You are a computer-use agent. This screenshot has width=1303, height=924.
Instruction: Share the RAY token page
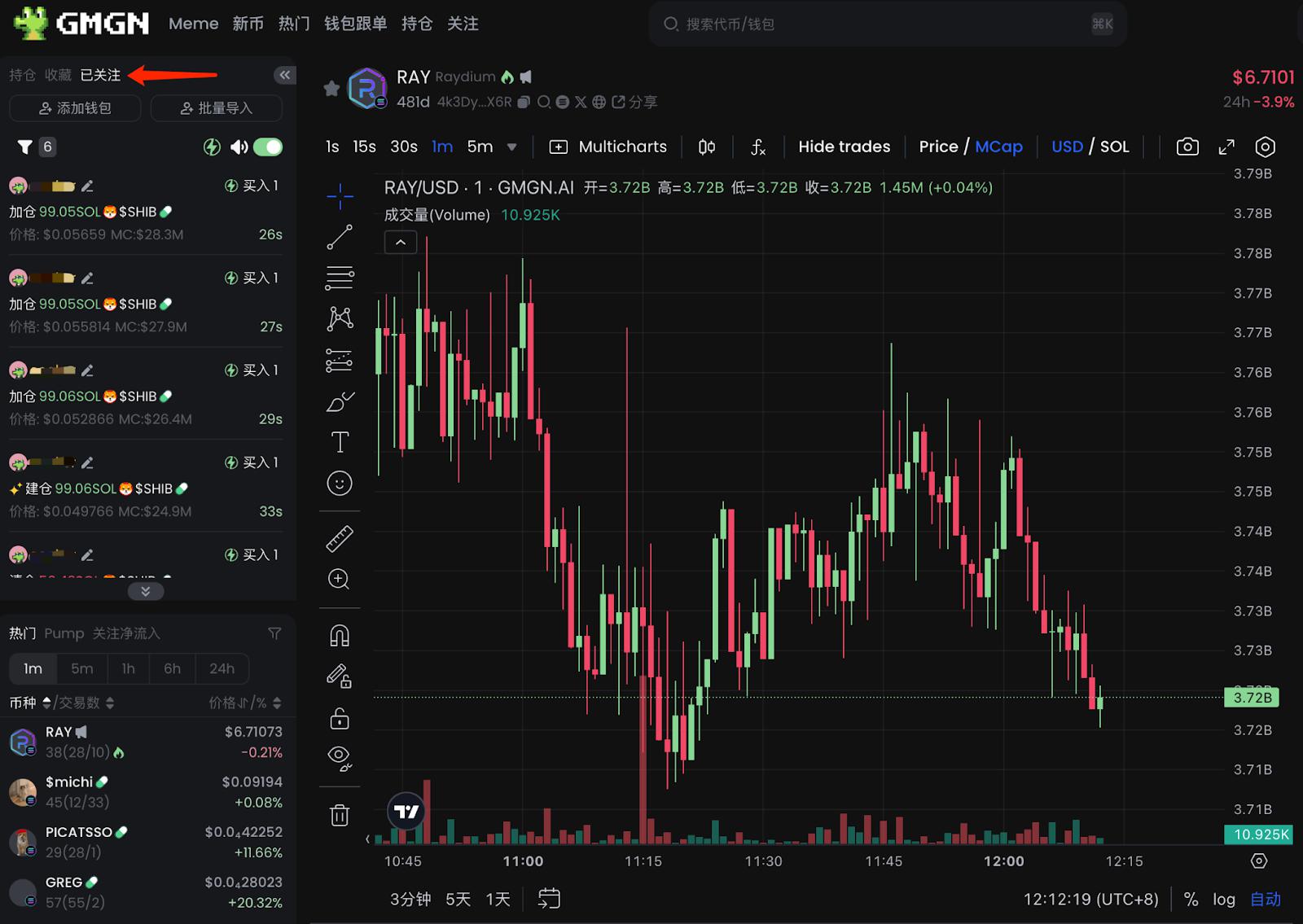point(634,103)
